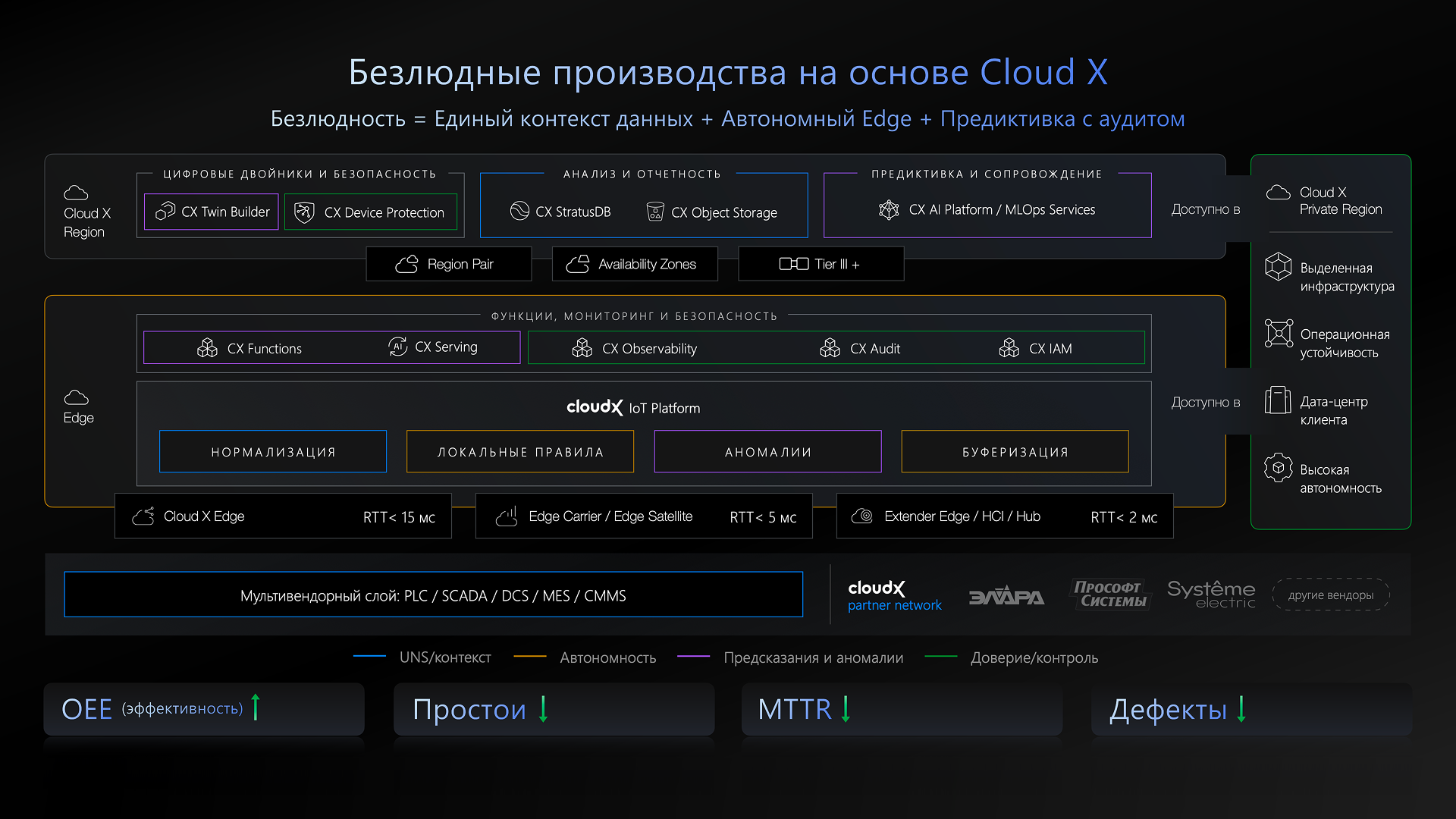Click the Мультивендорный слой PLC/SCADA box
1456x819 pixels.
coord(434,595)
